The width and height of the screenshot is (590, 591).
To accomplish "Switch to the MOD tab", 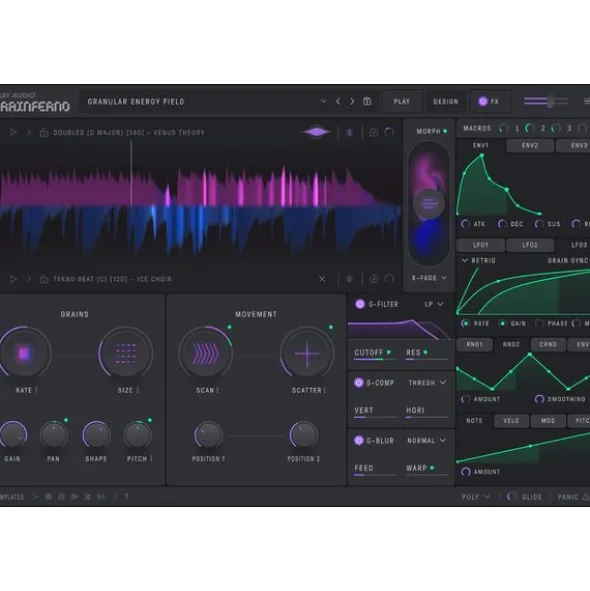I will tap(548, 421).
